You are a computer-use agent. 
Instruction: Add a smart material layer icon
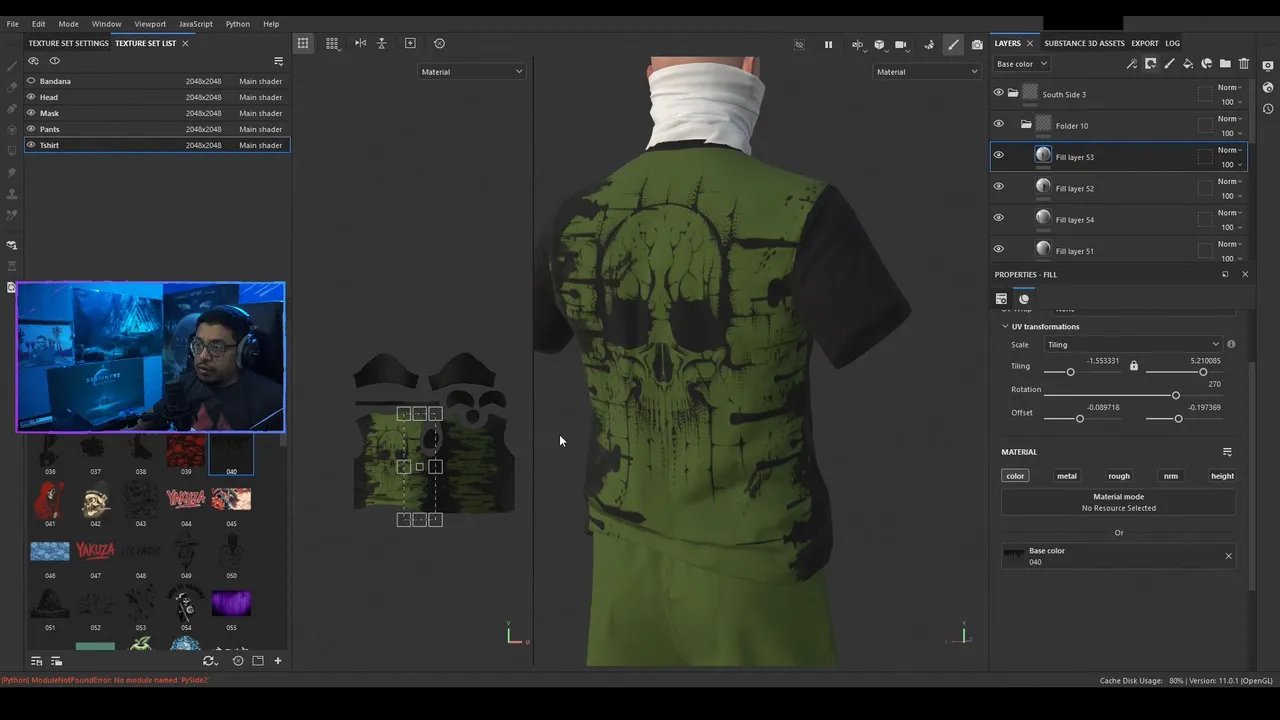[1207, 64]
